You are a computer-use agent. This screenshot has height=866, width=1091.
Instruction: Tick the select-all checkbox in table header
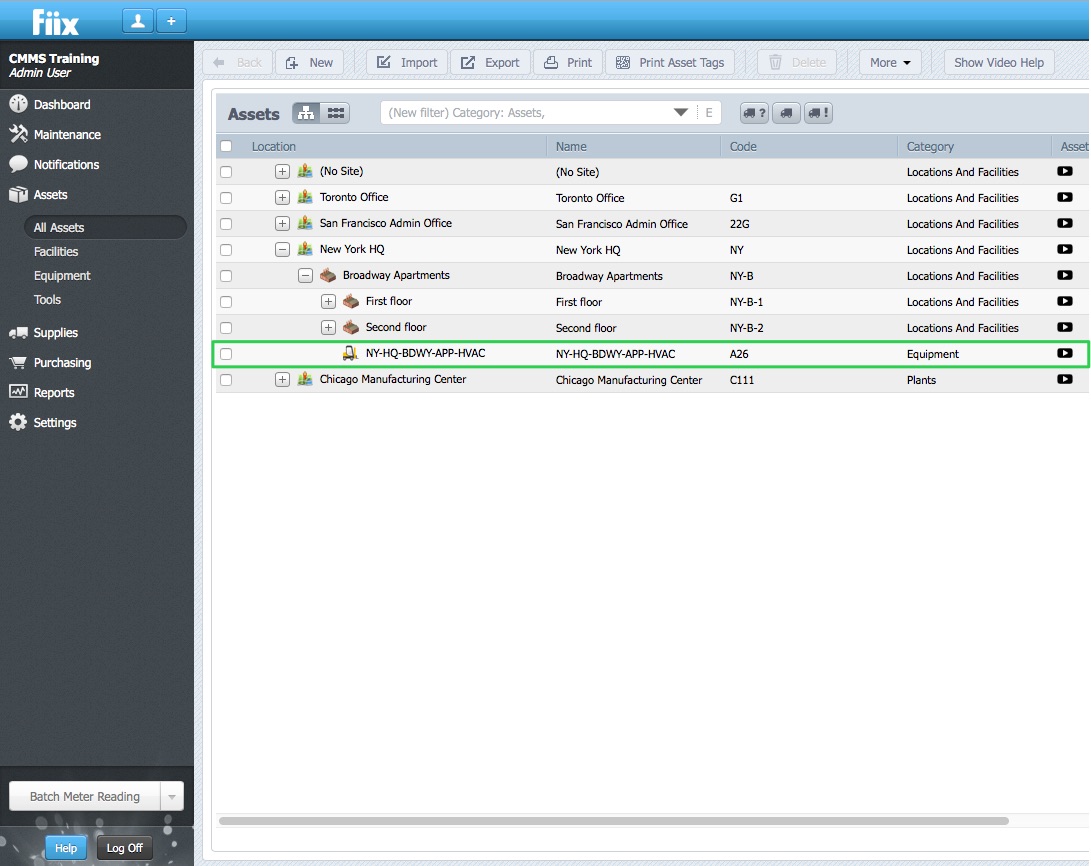(226, 146)
